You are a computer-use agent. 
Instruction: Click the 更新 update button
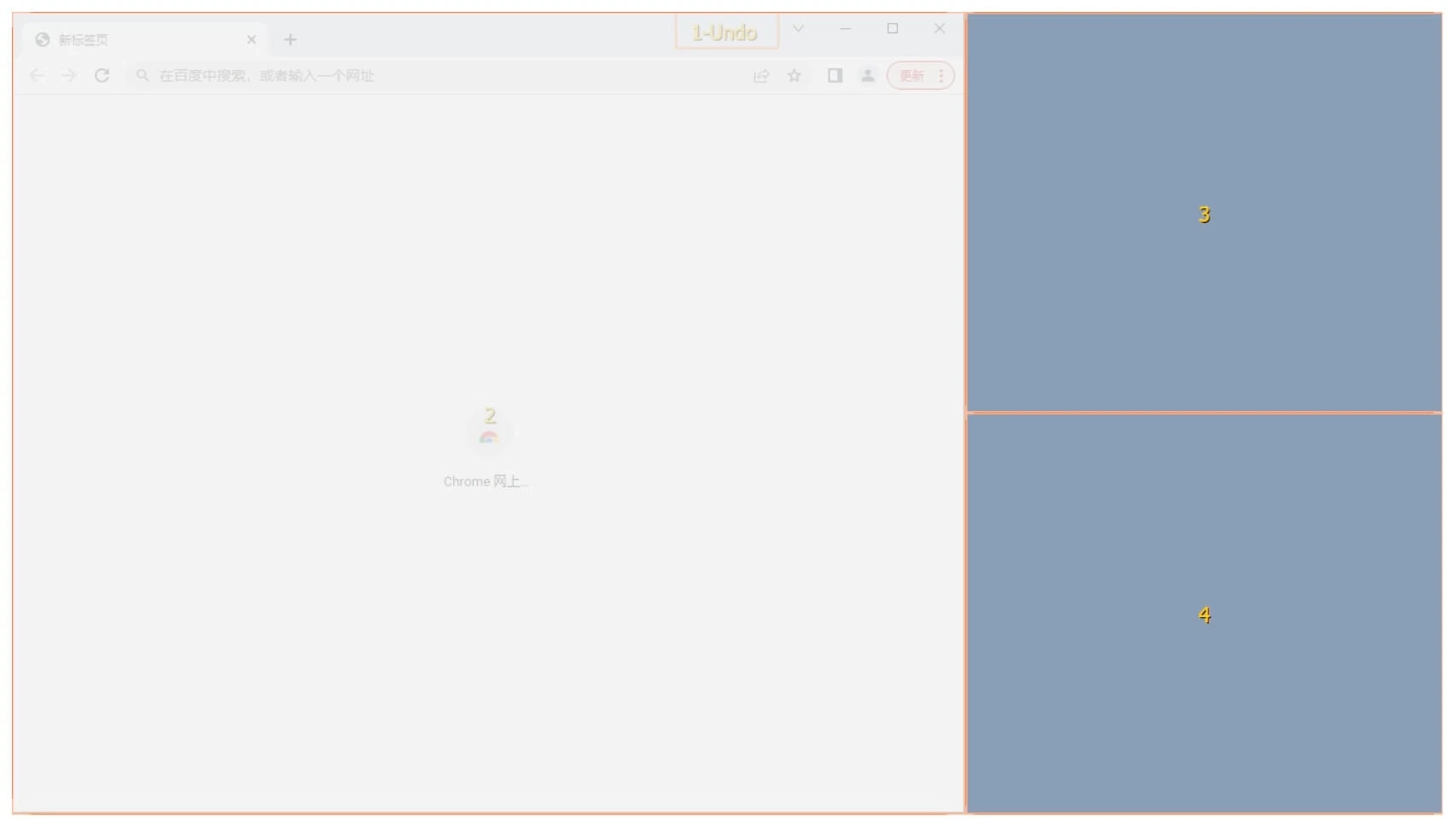point(911,76)
